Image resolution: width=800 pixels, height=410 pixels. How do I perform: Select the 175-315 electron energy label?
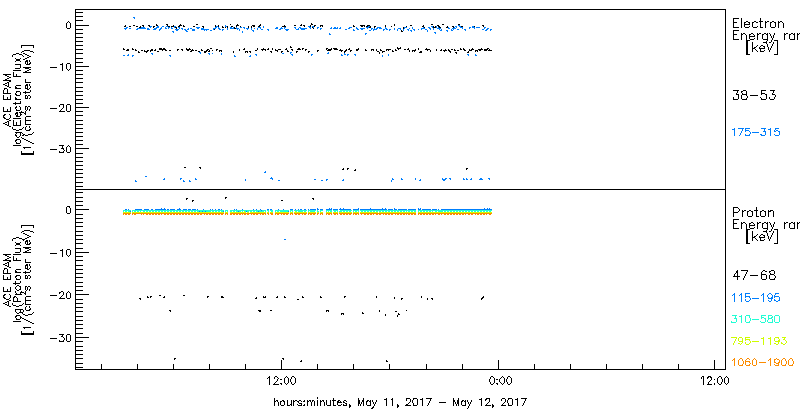(x=756, y=133)
